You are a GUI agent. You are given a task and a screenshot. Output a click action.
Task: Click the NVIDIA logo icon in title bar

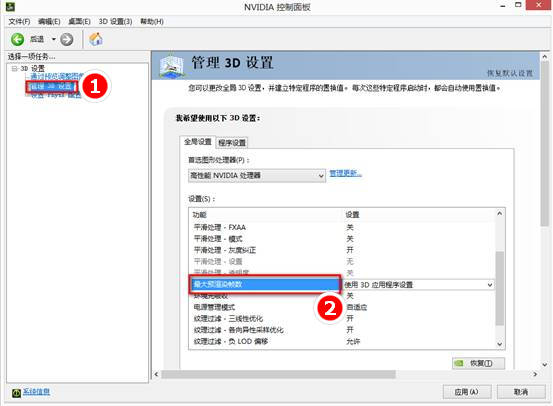pyautogui.click(x=10, y=6)
